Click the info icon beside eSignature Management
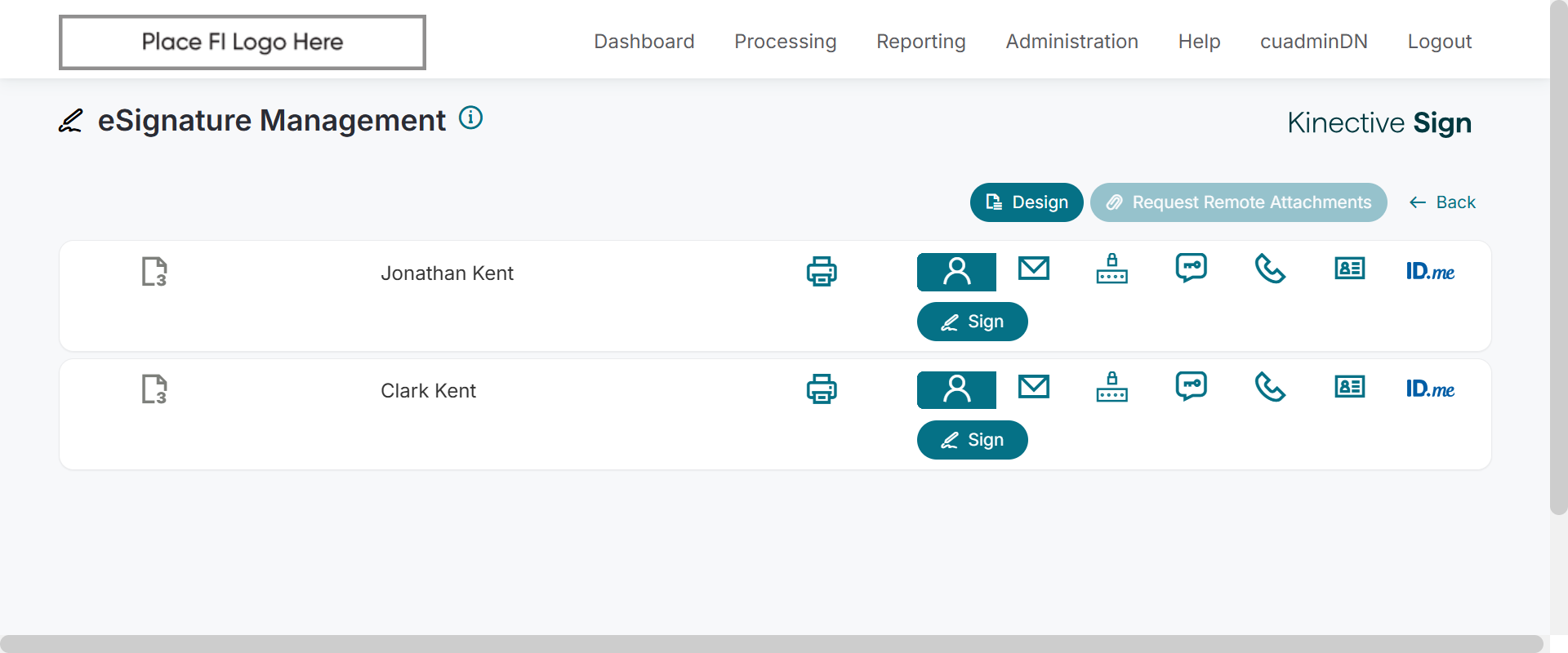 [x=470, y=118]
